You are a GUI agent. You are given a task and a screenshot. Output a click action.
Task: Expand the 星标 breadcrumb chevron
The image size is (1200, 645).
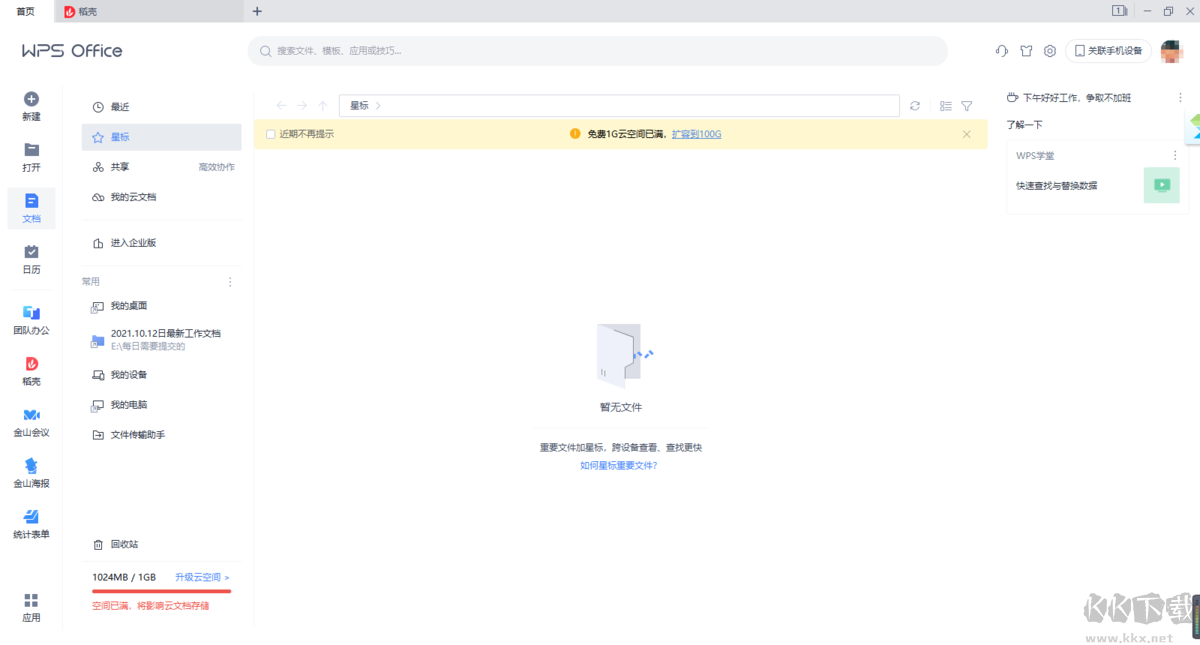(378, 105)
